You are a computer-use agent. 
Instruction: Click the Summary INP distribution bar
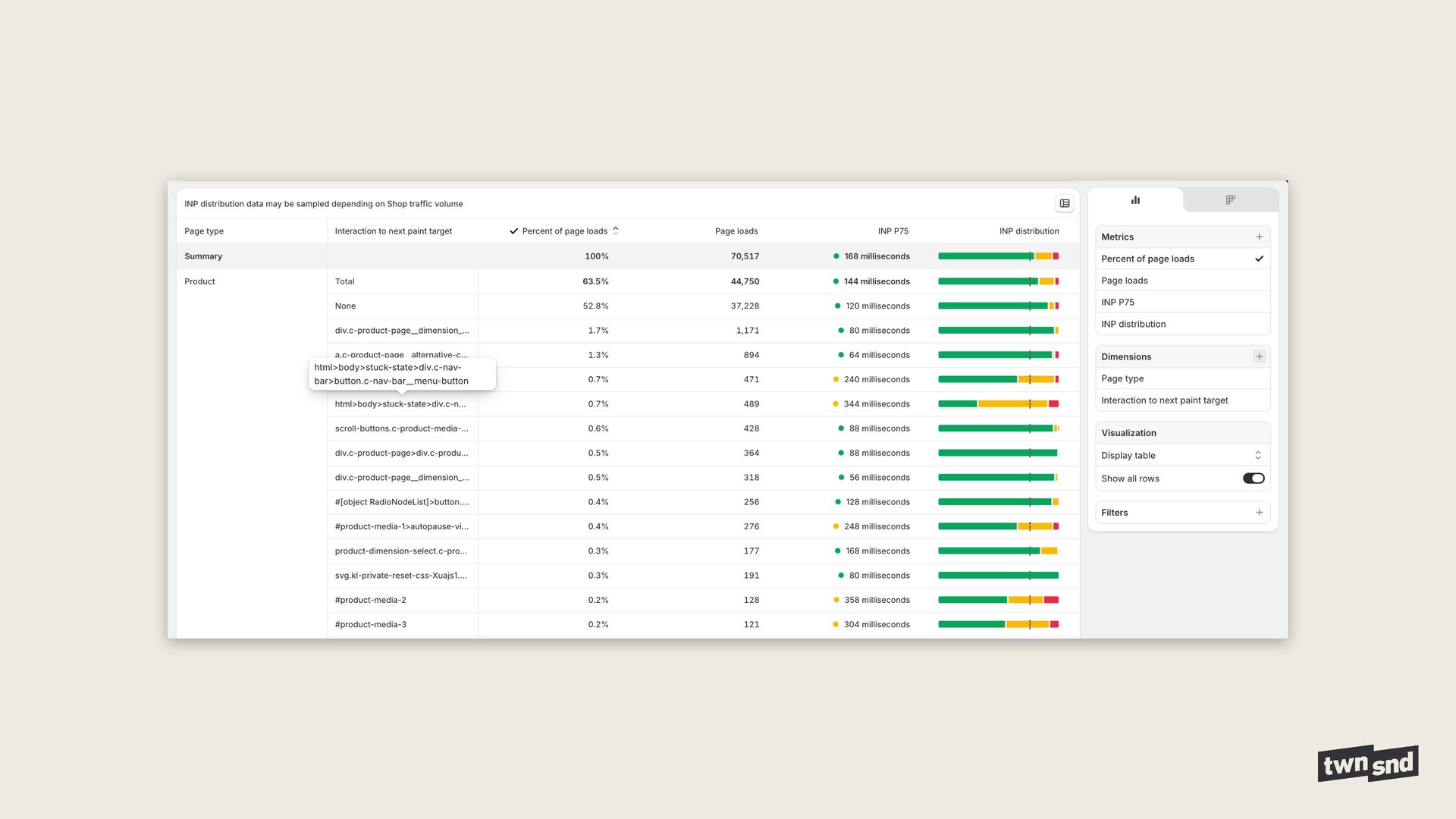pyautogui.click(x=998, y=256)
